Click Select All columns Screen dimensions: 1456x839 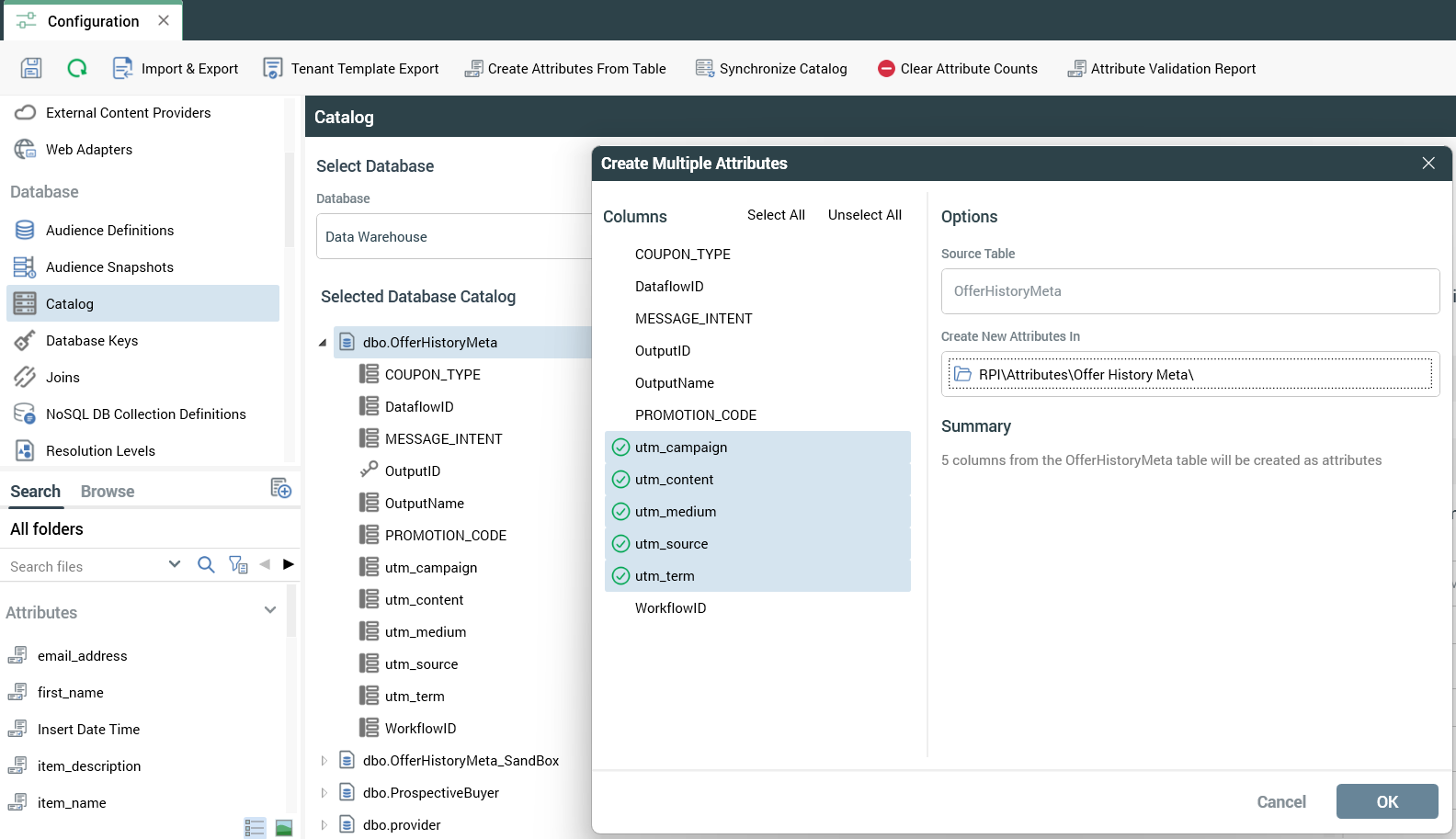pos(776,215)
